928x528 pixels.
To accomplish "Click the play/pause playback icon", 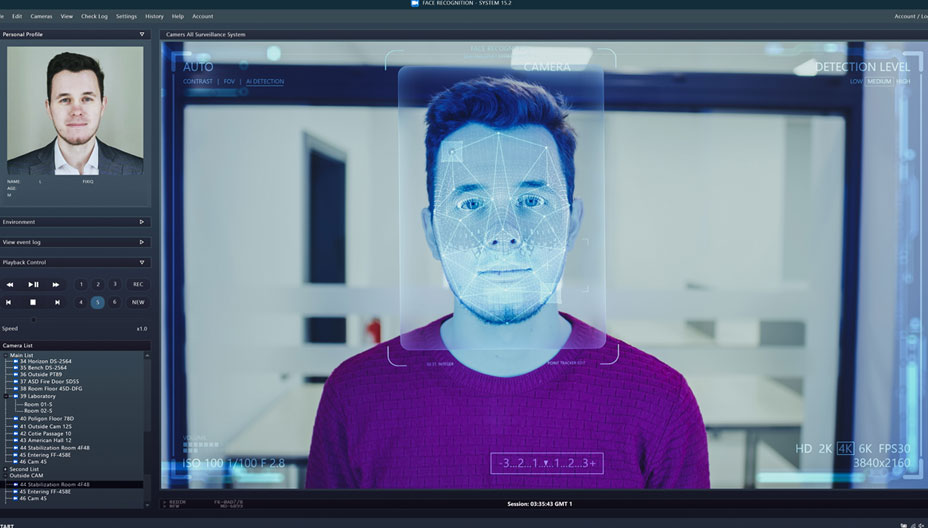I will tap(33, 285).
